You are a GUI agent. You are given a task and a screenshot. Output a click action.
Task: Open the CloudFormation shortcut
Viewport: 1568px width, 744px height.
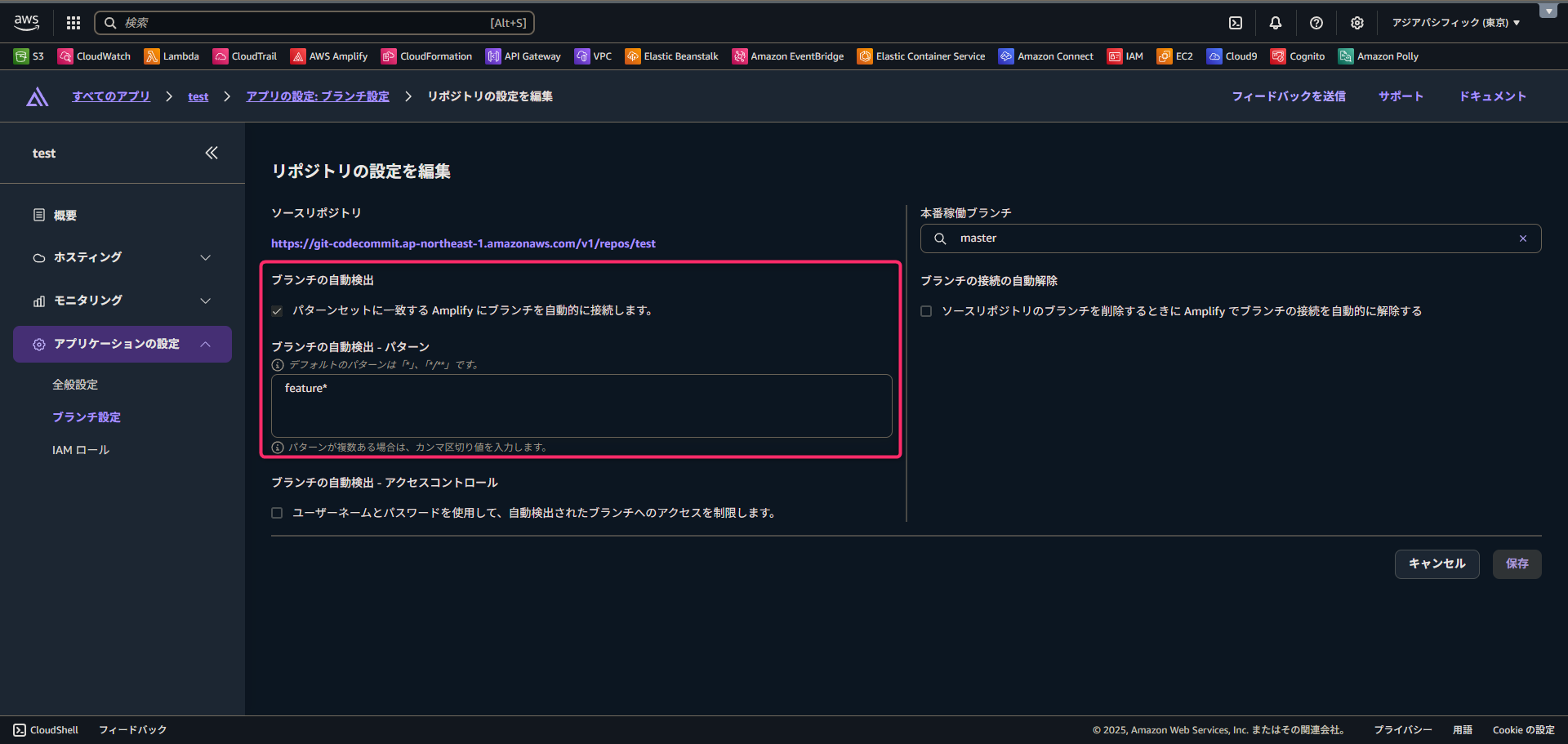427,56
